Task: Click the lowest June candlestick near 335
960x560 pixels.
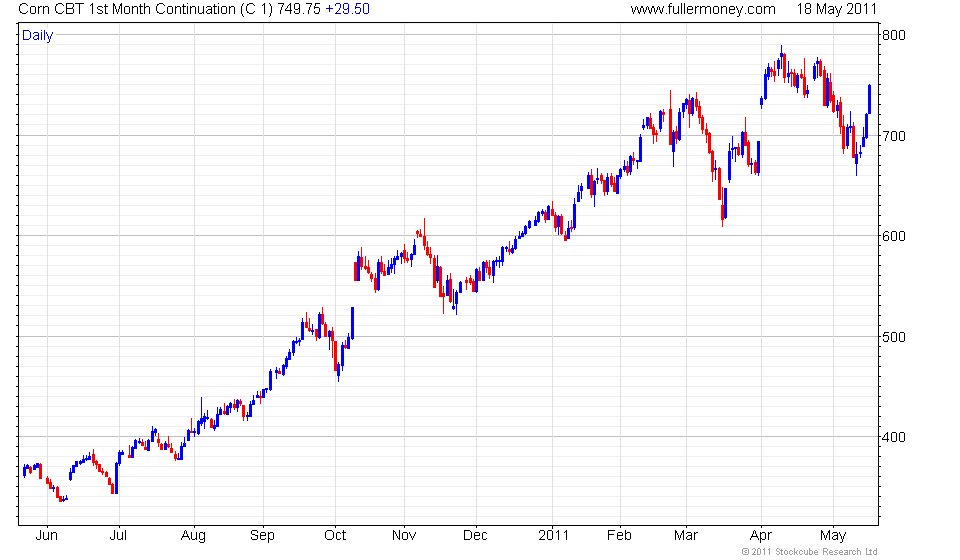Action: point(61,498)
